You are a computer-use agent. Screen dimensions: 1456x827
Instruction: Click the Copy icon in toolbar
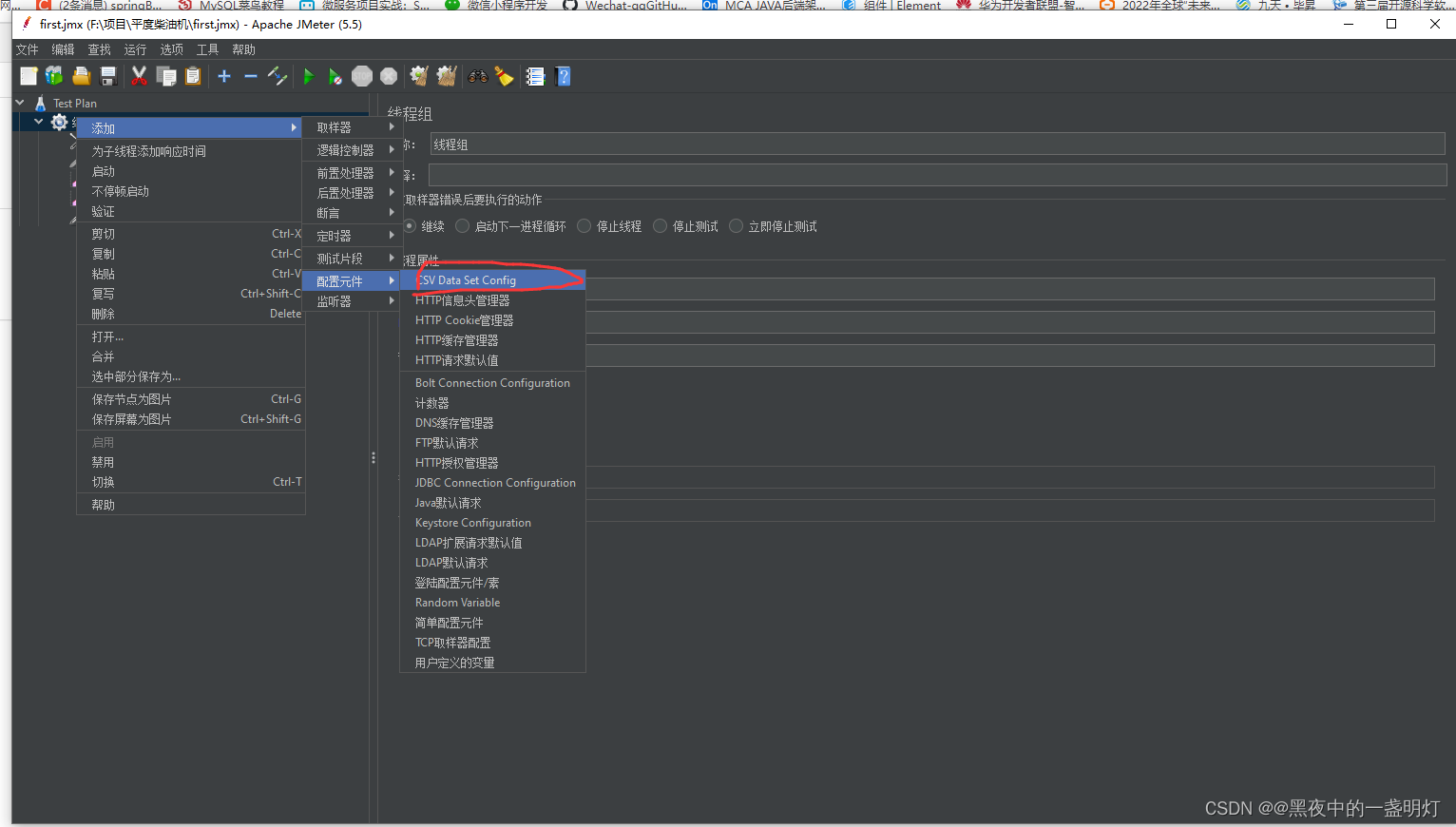(166, 76)
